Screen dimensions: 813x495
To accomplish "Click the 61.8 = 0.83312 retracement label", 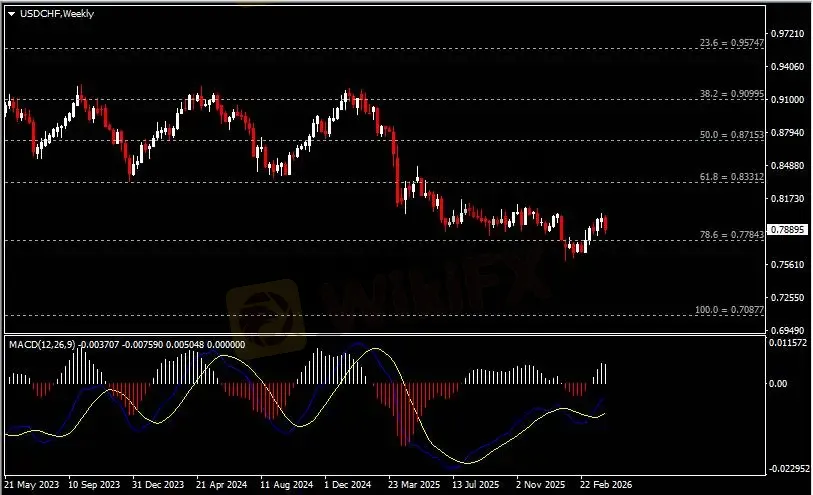I will pyautogui.click(x=731, y=176).
